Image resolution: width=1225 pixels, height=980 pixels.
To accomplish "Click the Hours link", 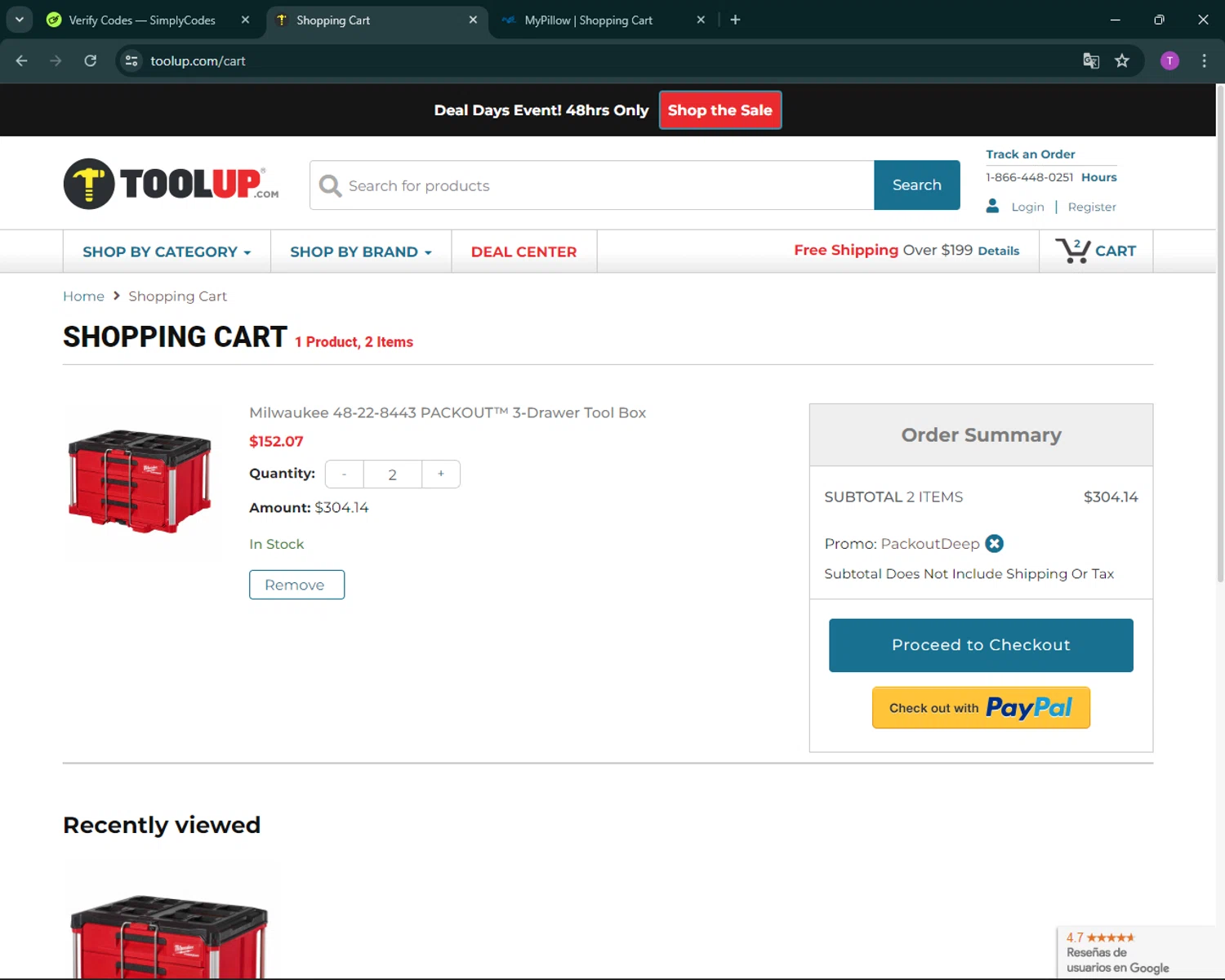I will pyautogui.click(x=1098, y=177).
